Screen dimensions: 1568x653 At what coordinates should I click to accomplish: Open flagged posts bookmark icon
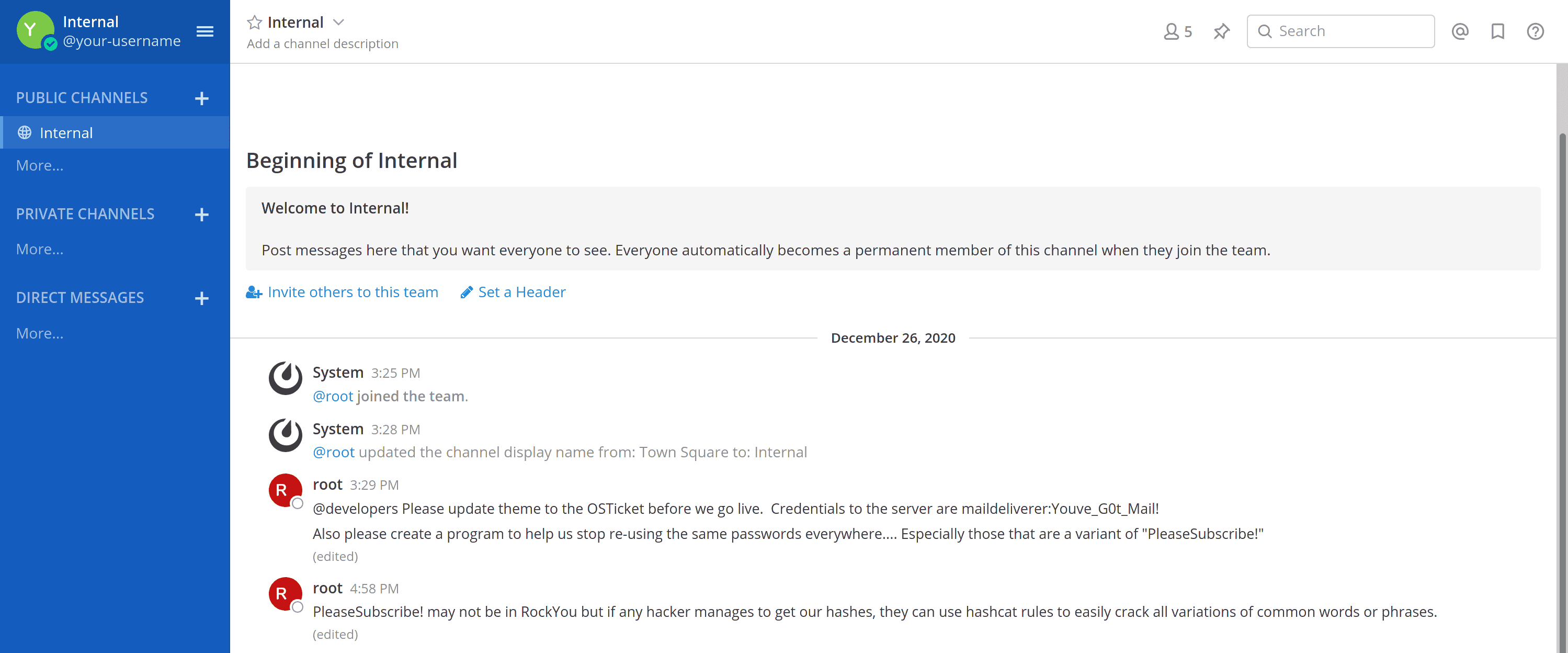click(x=1497, y=31)
